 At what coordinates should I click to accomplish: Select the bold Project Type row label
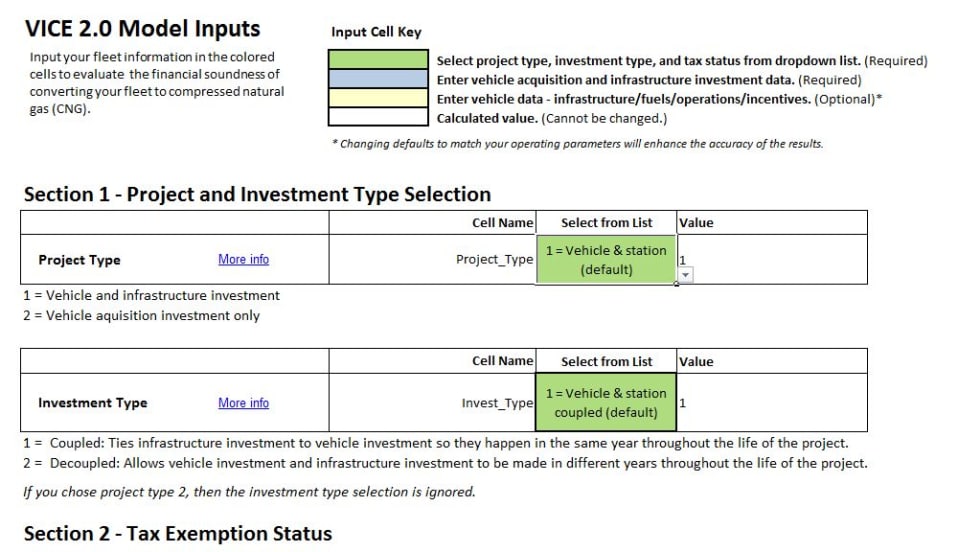pos(79,260)
